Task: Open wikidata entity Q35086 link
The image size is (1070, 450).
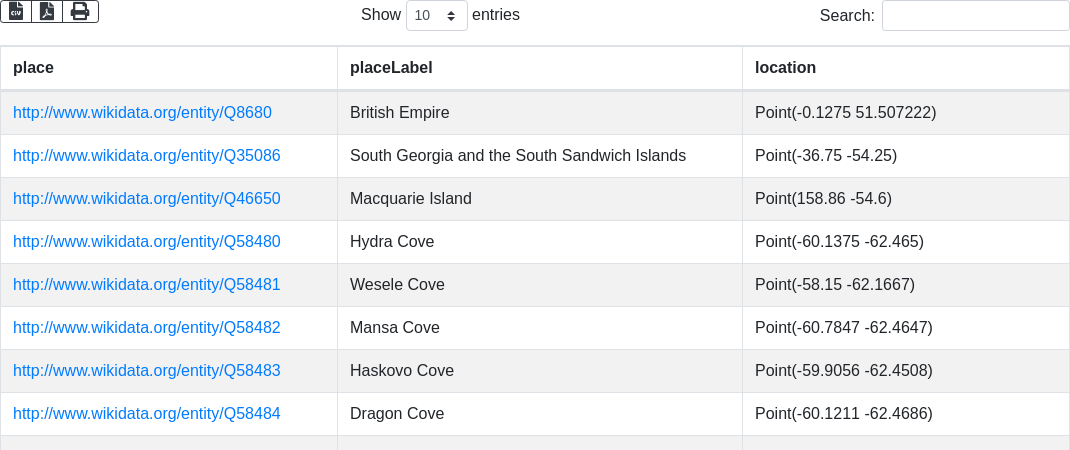Action: coord(147,156)
